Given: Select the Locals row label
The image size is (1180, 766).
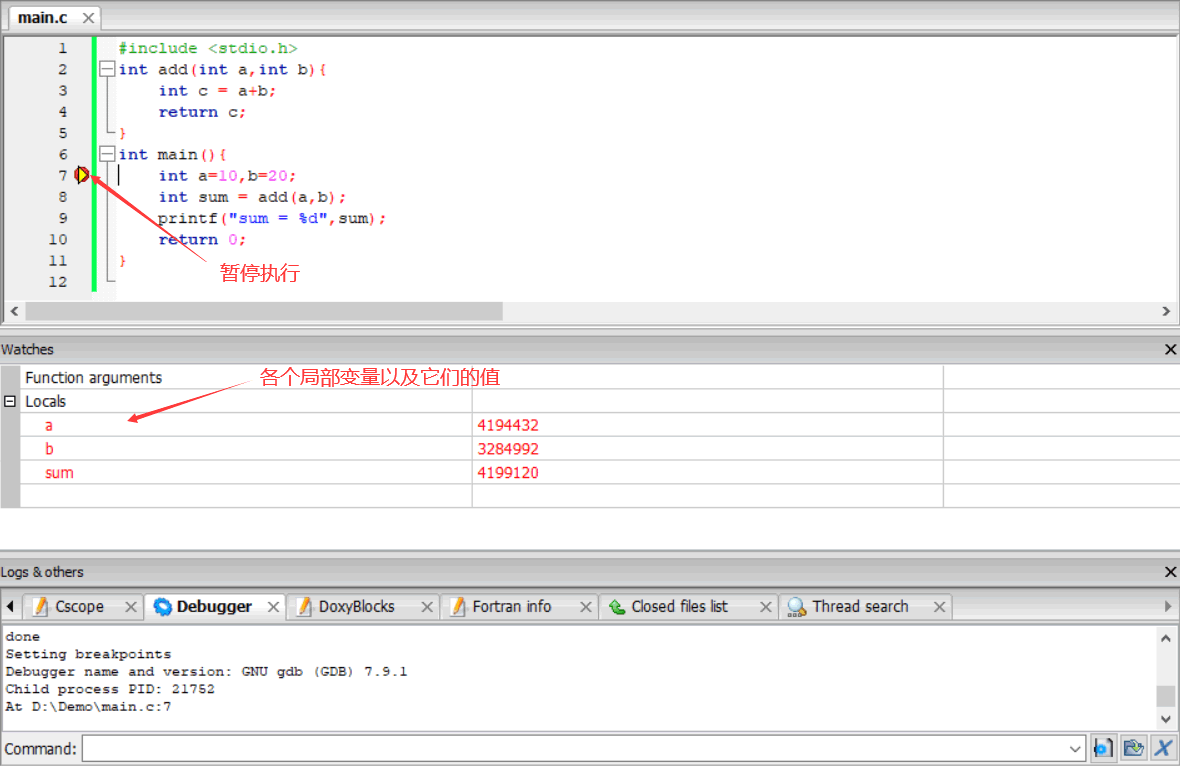Looking at the screenshot, I should pyautogui.click(x=45, y=401).
